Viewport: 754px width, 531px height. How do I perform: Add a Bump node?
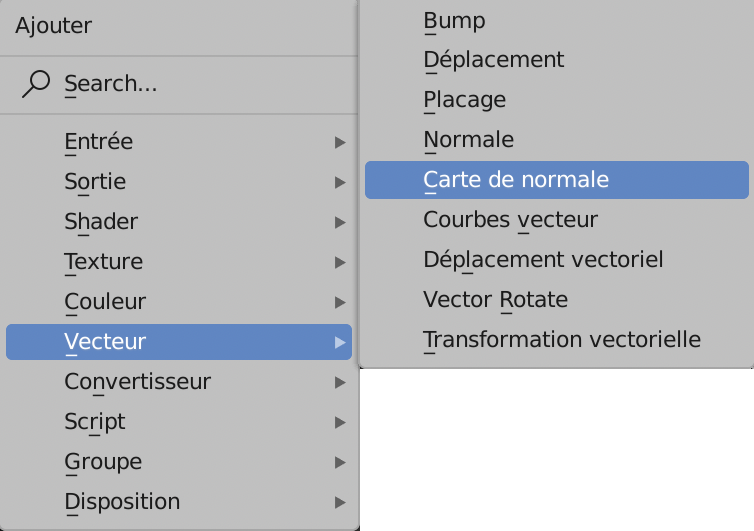coord(455,20)
